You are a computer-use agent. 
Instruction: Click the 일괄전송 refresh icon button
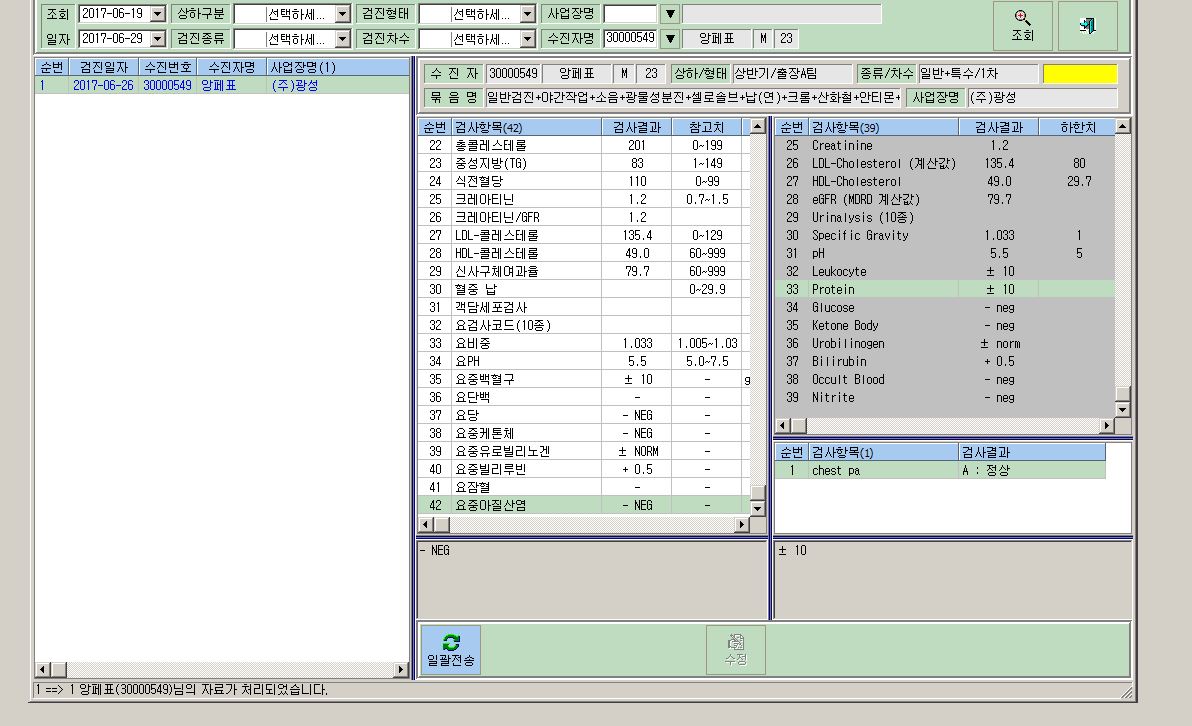451,650
